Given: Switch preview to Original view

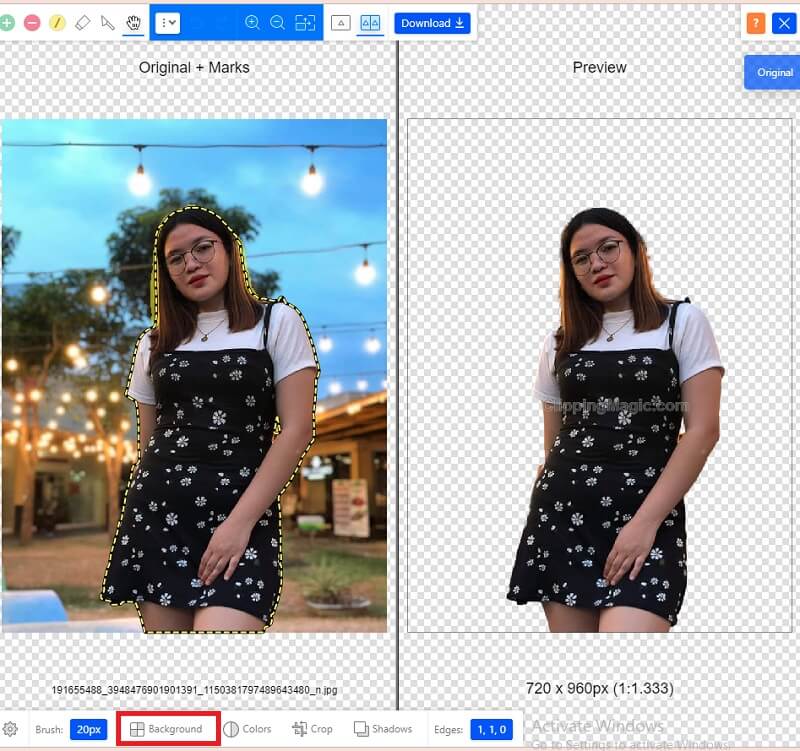Looking at the screenshot, I should pos(772,72).
